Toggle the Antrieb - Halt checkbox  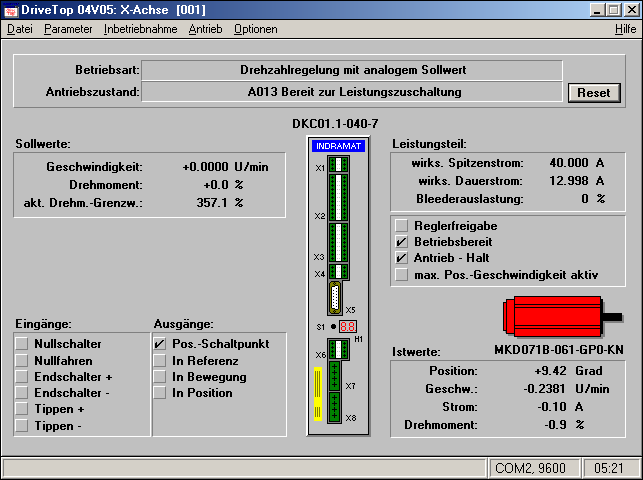(x=401, y=258)
